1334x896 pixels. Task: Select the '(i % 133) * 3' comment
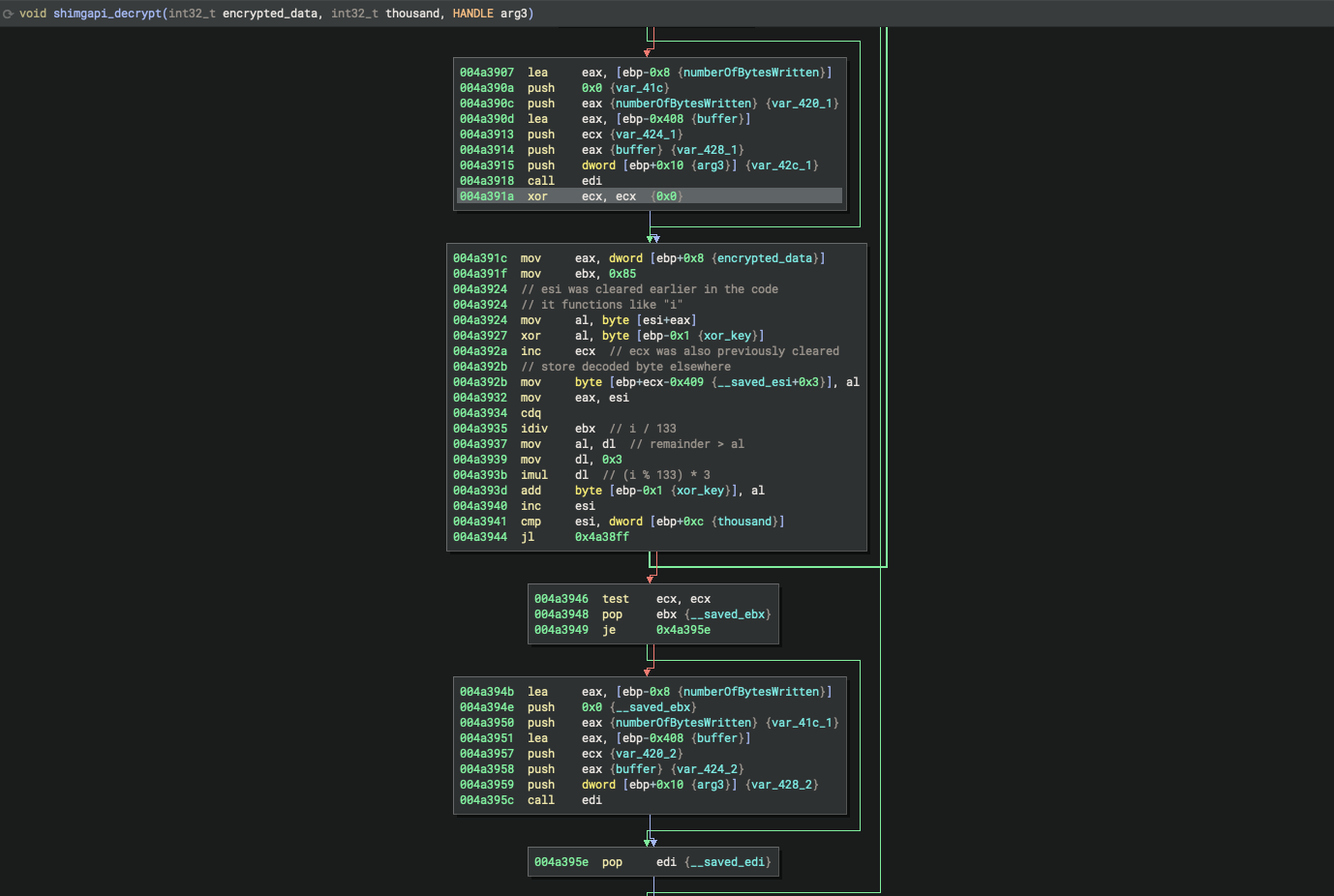[656, 475]
